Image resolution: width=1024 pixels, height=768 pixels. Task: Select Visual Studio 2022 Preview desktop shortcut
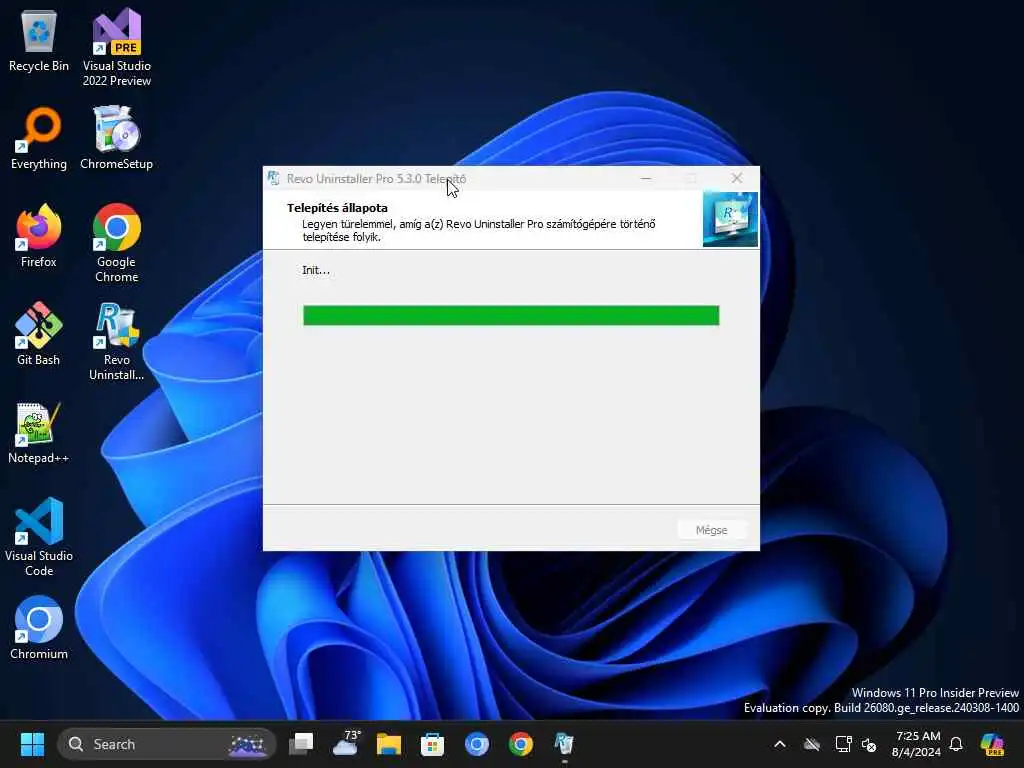pos(116,47)
